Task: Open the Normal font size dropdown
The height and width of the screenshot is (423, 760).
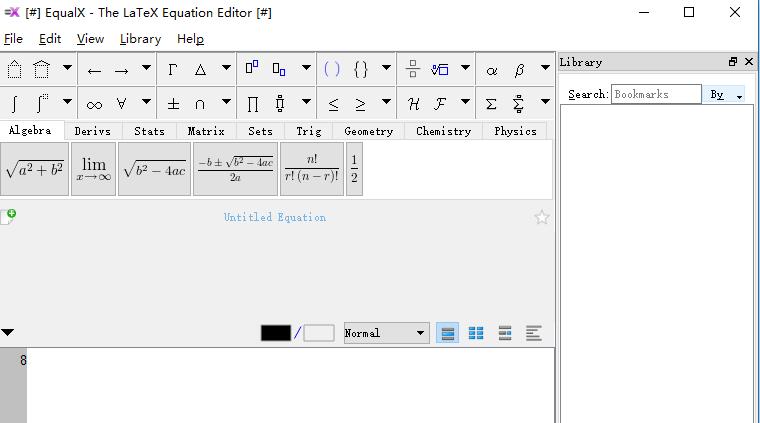Action: tap(386, 333)
